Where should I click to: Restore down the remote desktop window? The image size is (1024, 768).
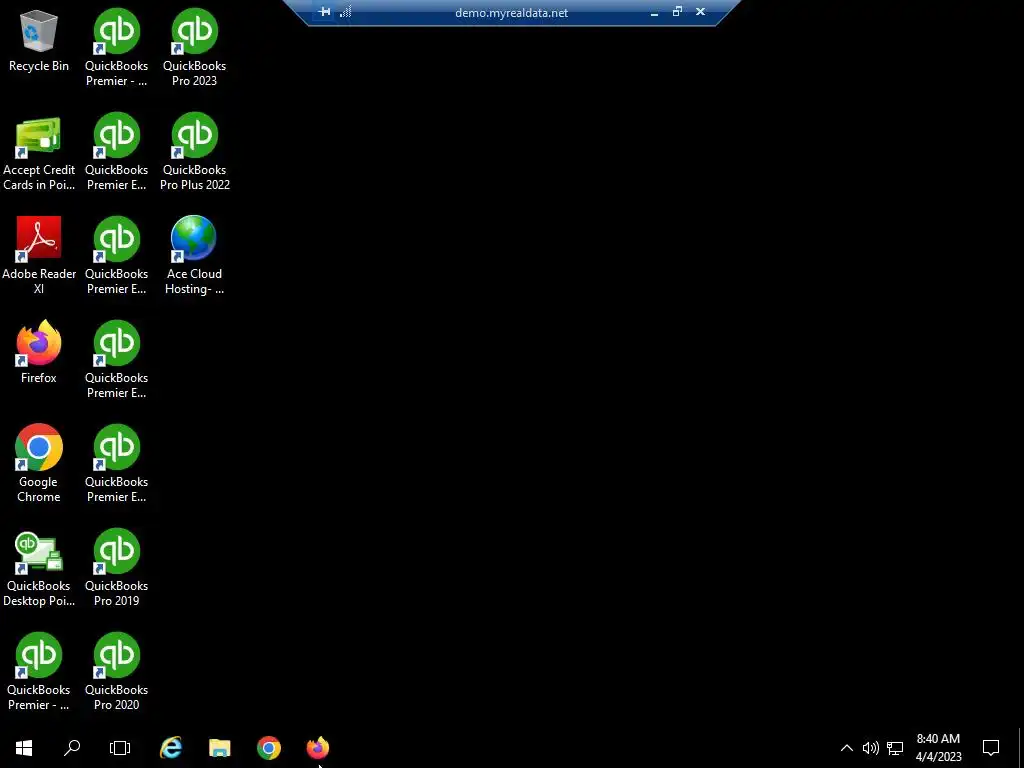pyautogui.click(x=677, y=12)
